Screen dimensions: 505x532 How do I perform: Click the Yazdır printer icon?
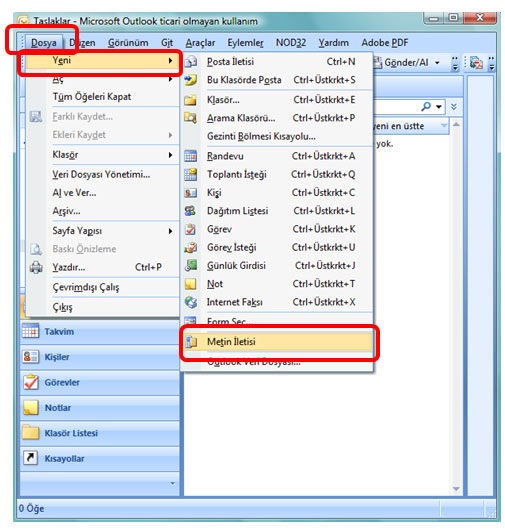[36, 267]
